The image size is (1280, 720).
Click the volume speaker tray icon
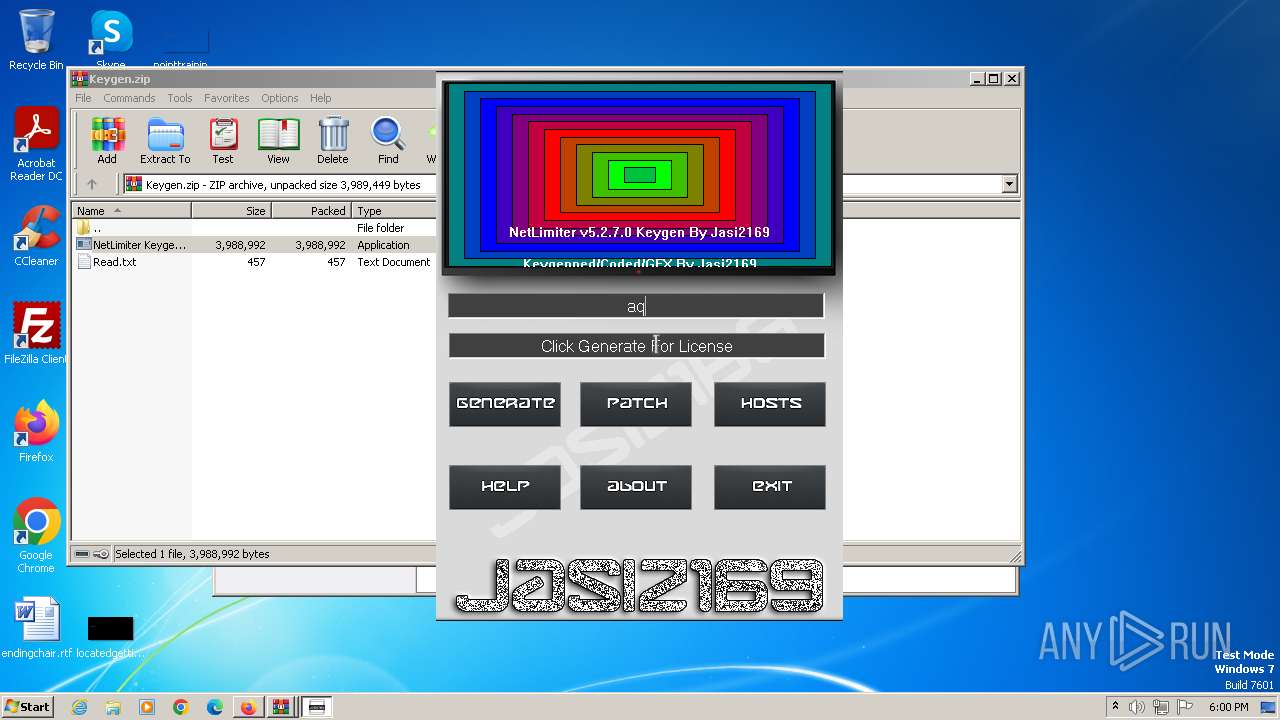tap(1138, 707)
